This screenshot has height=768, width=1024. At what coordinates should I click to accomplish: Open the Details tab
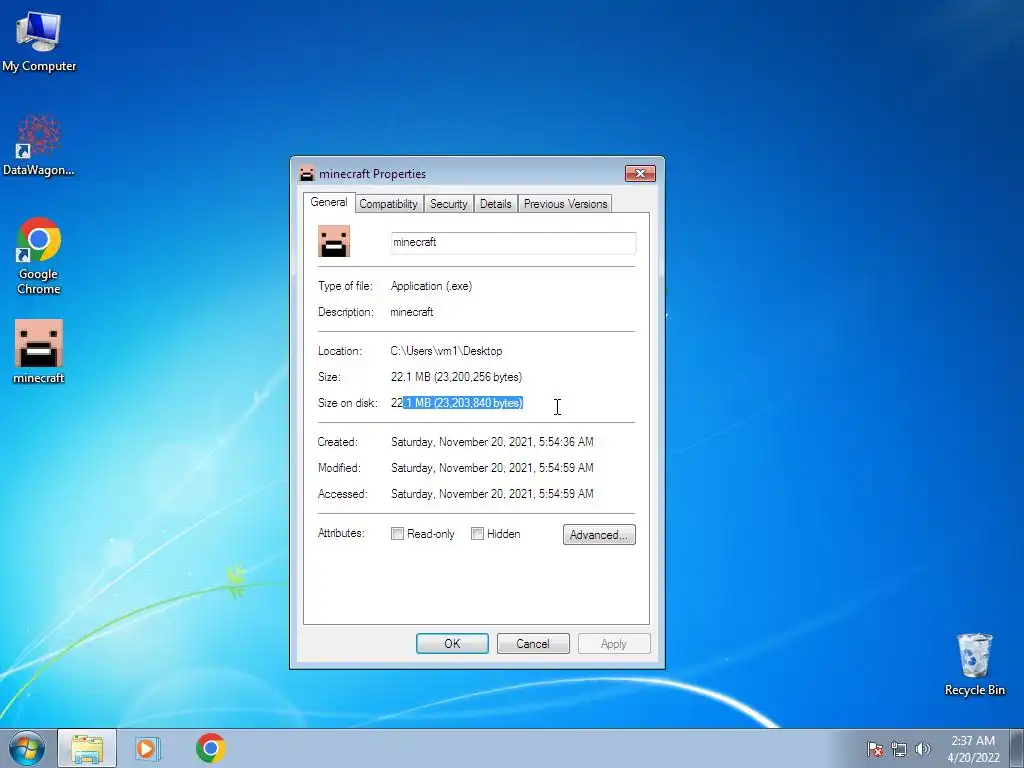[x=496, y=204]
